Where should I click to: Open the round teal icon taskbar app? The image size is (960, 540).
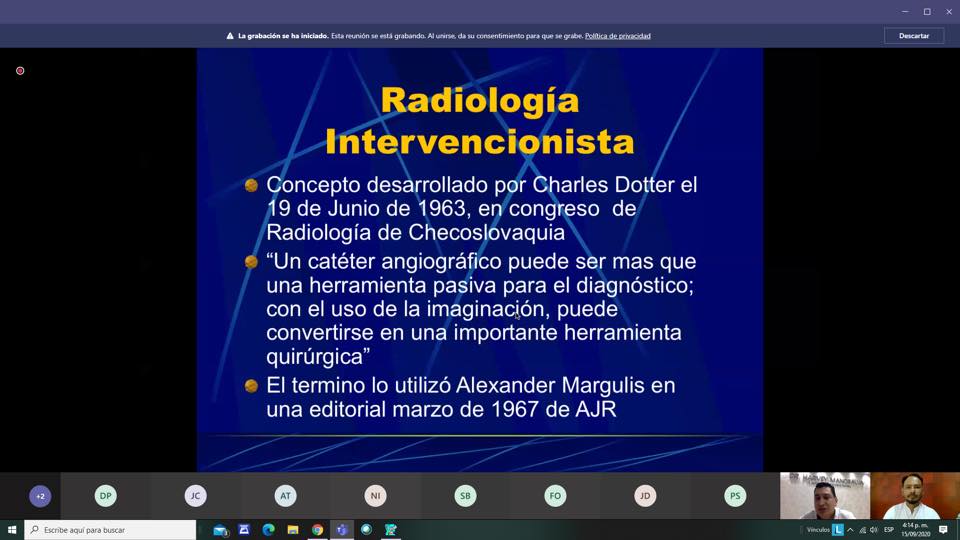tap(366, 530)
